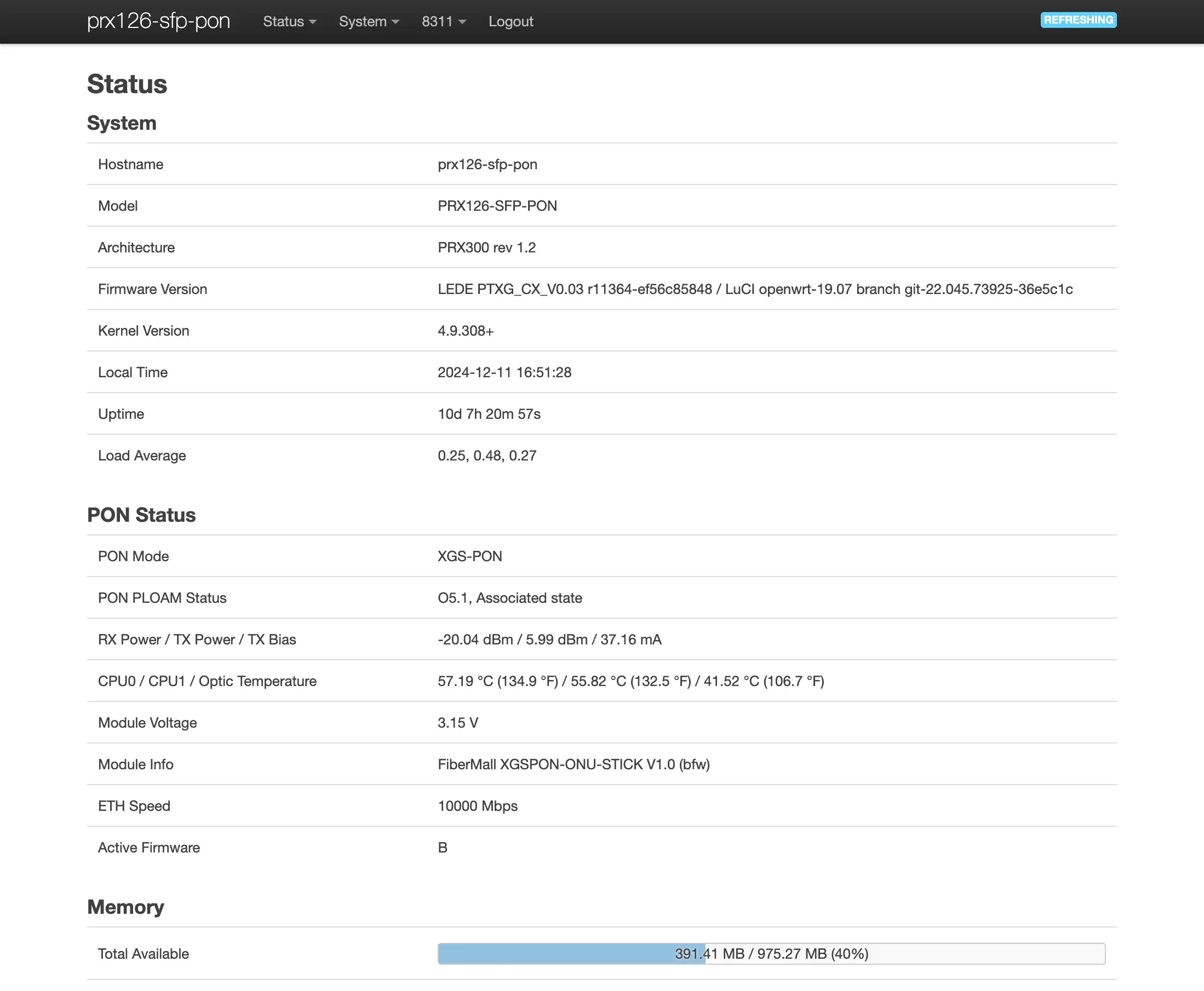Click the Active Firmware value B

[442, 848]
